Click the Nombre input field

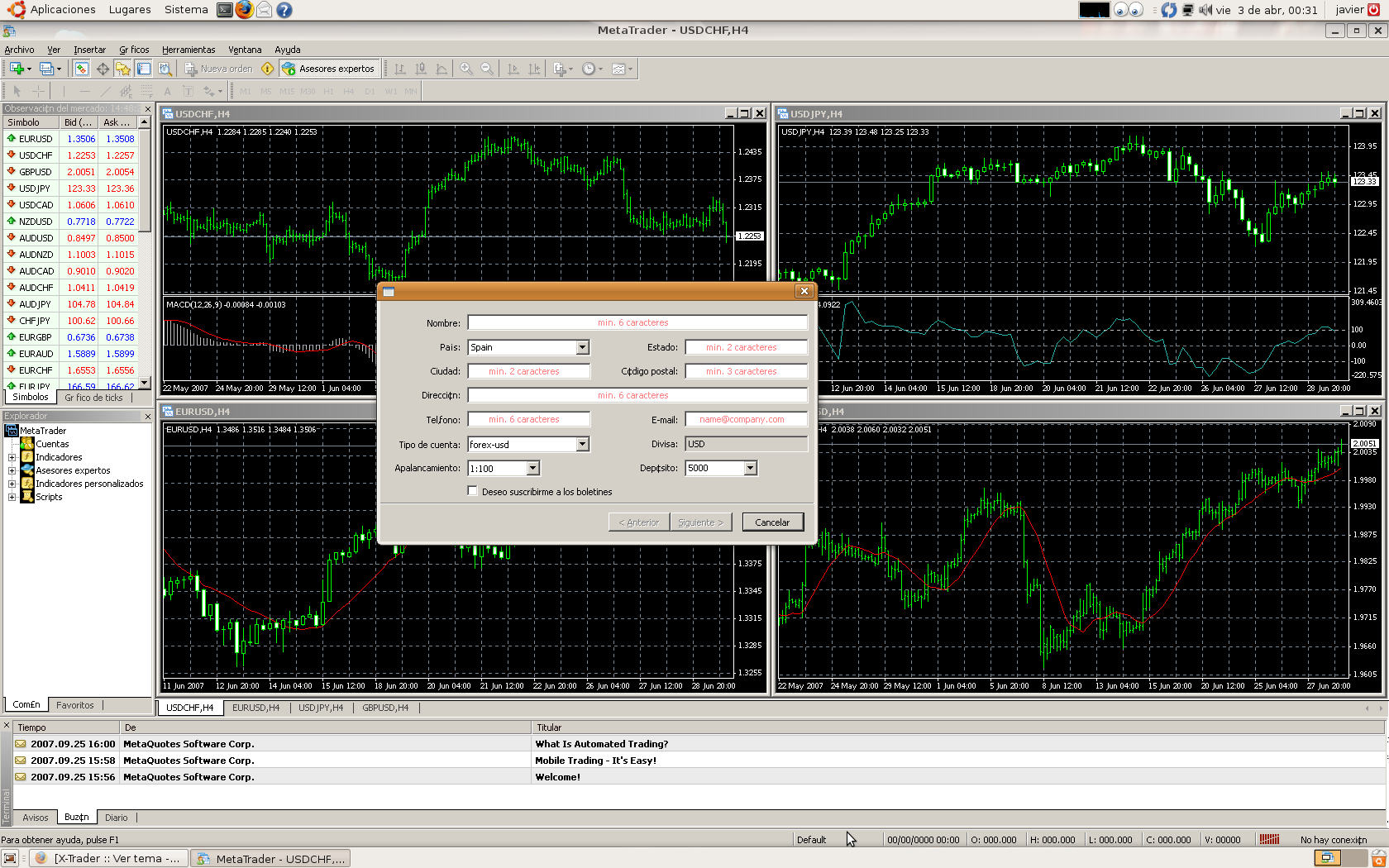637,322
